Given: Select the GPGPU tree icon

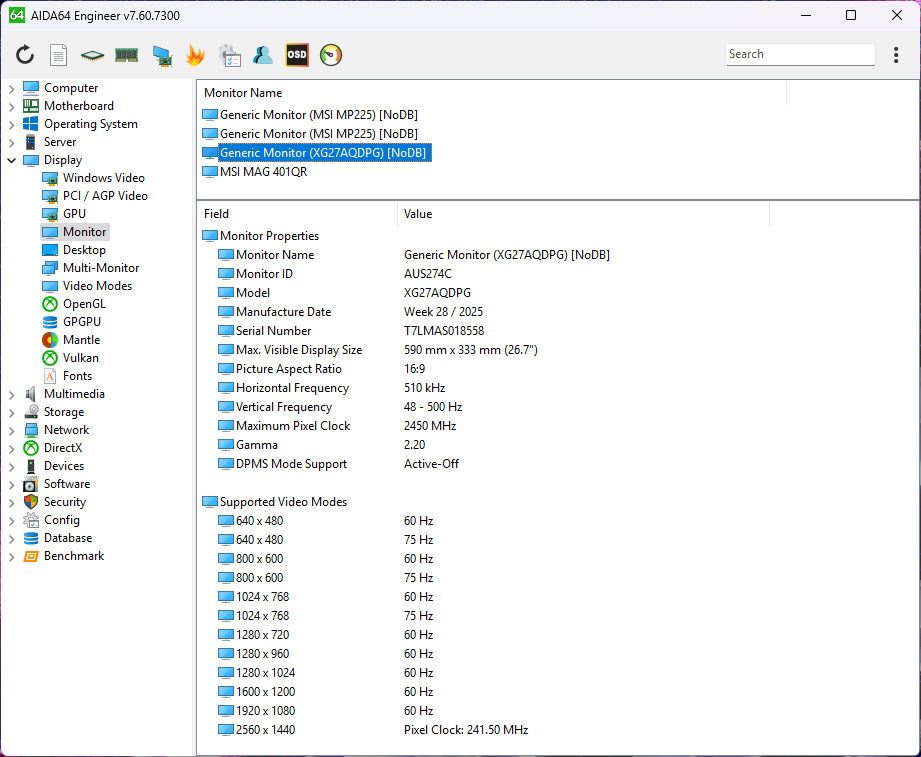Looking at the screenshot, I should tap(50, 322).
